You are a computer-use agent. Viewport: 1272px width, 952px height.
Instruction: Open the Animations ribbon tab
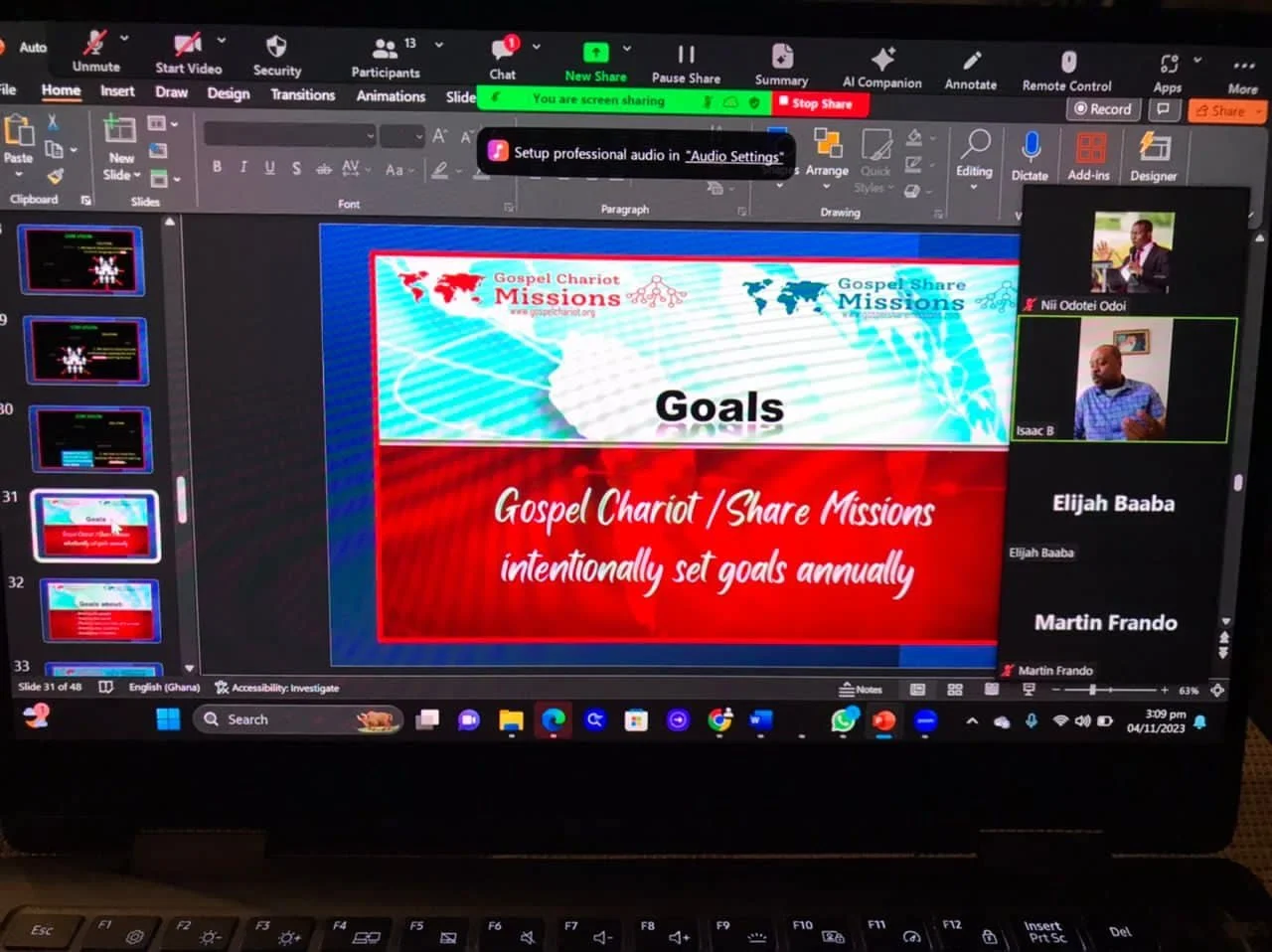click(x=391, y=96)
